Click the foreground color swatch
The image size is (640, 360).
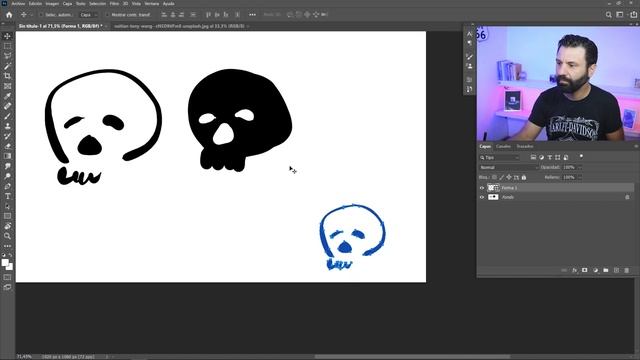click(x=5, y=263)
